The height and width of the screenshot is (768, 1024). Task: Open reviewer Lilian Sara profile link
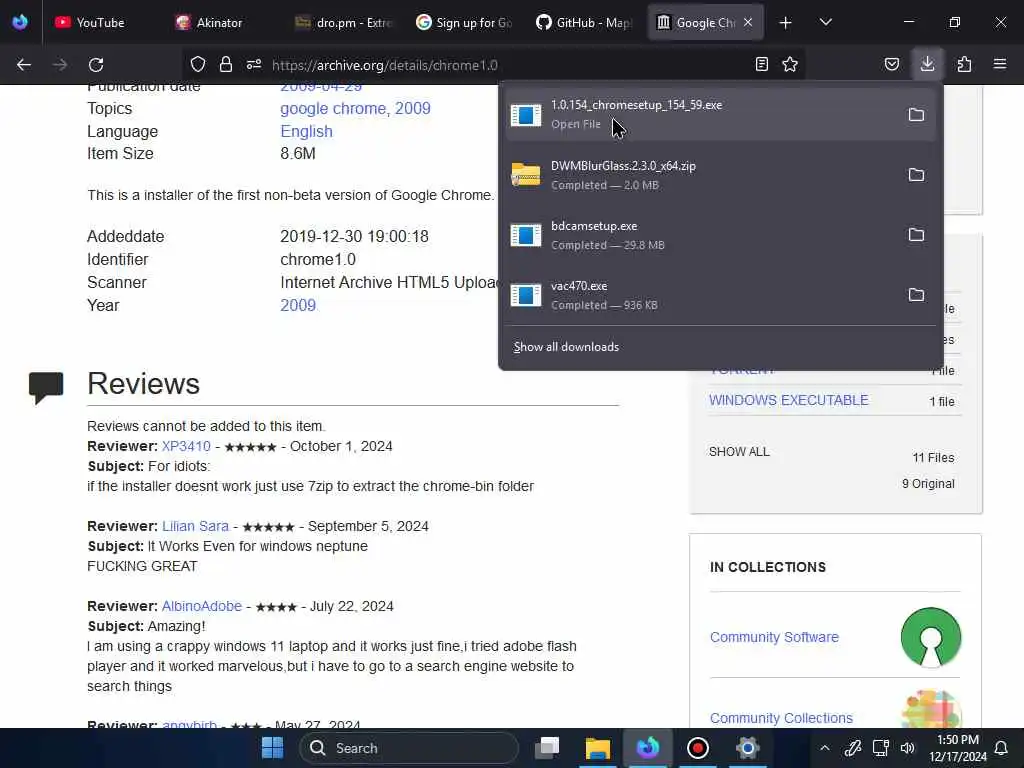click(x=195, y=526)
